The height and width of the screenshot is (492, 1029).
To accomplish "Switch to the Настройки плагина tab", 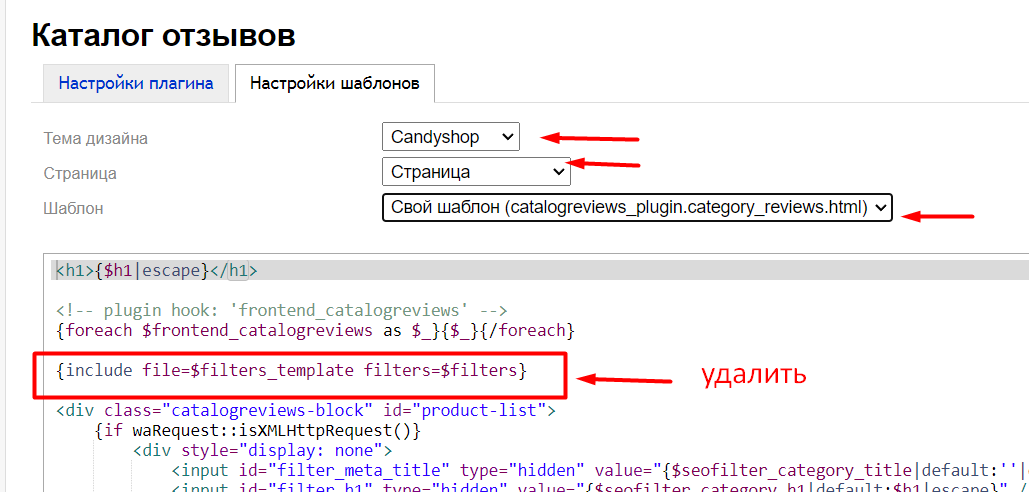I will [x=136, y=83].
